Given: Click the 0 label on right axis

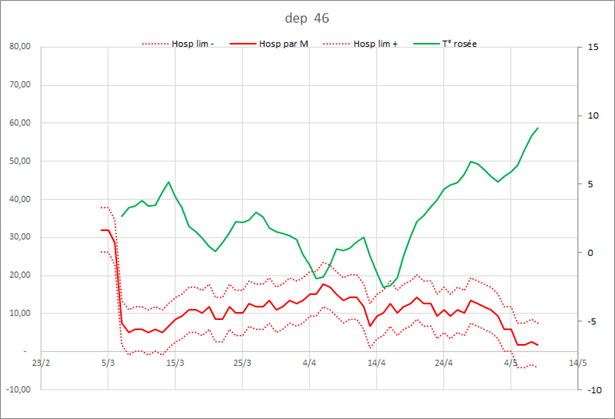Looking at the screenshot, I should (592, 252).
